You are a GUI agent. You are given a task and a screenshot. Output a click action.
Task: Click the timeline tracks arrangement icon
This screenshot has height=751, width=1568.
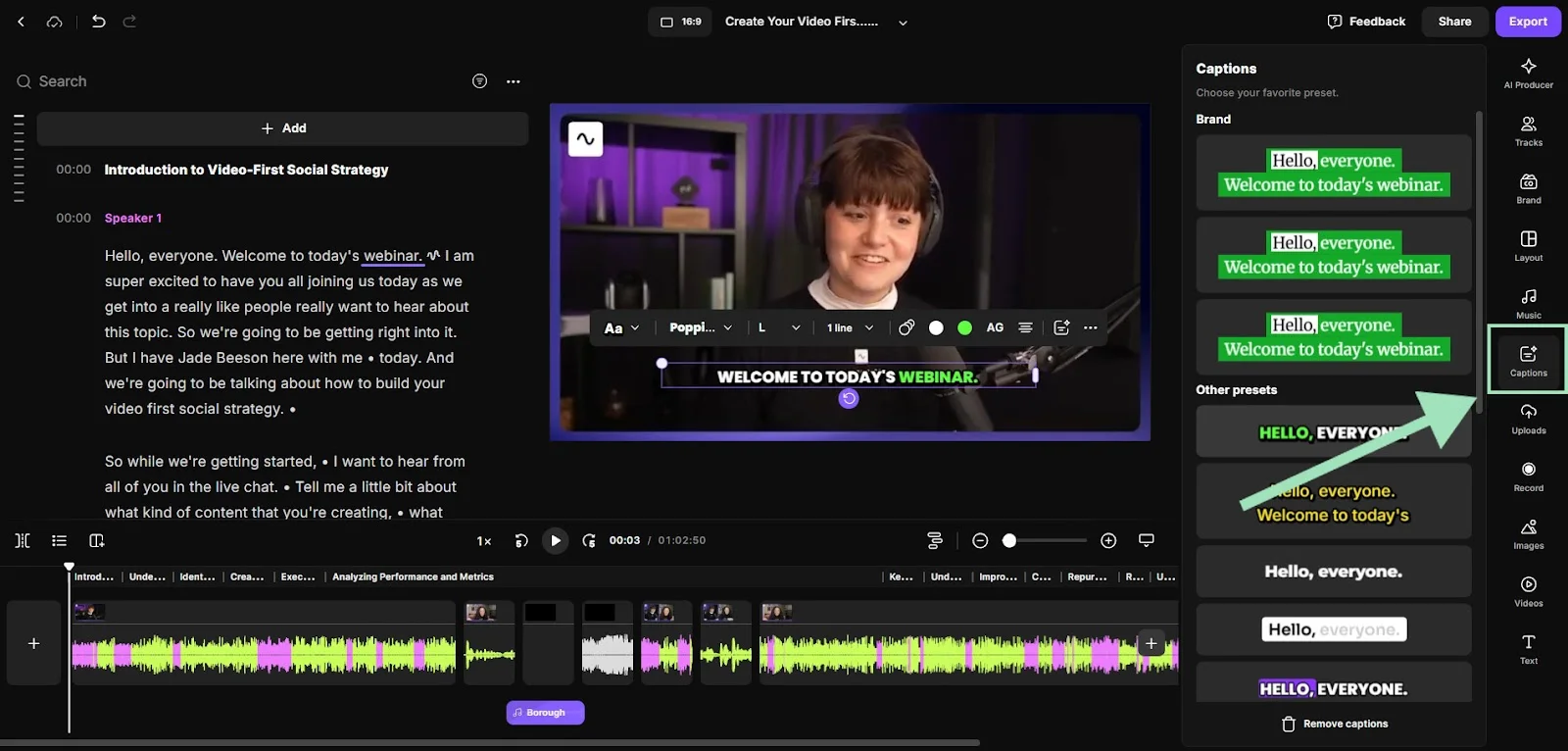click(x=934, y=540)
